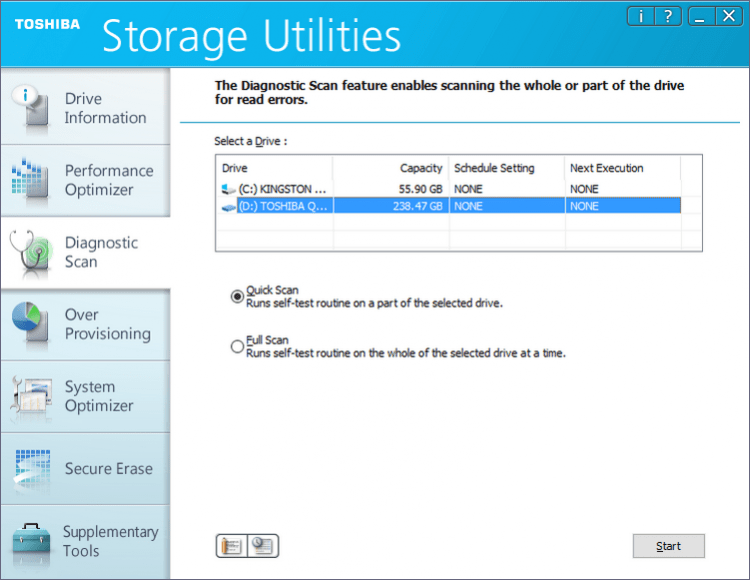Click the info 'i' button in title bar
The height and width of the screenshot is (580, 750).
(640, 17)
